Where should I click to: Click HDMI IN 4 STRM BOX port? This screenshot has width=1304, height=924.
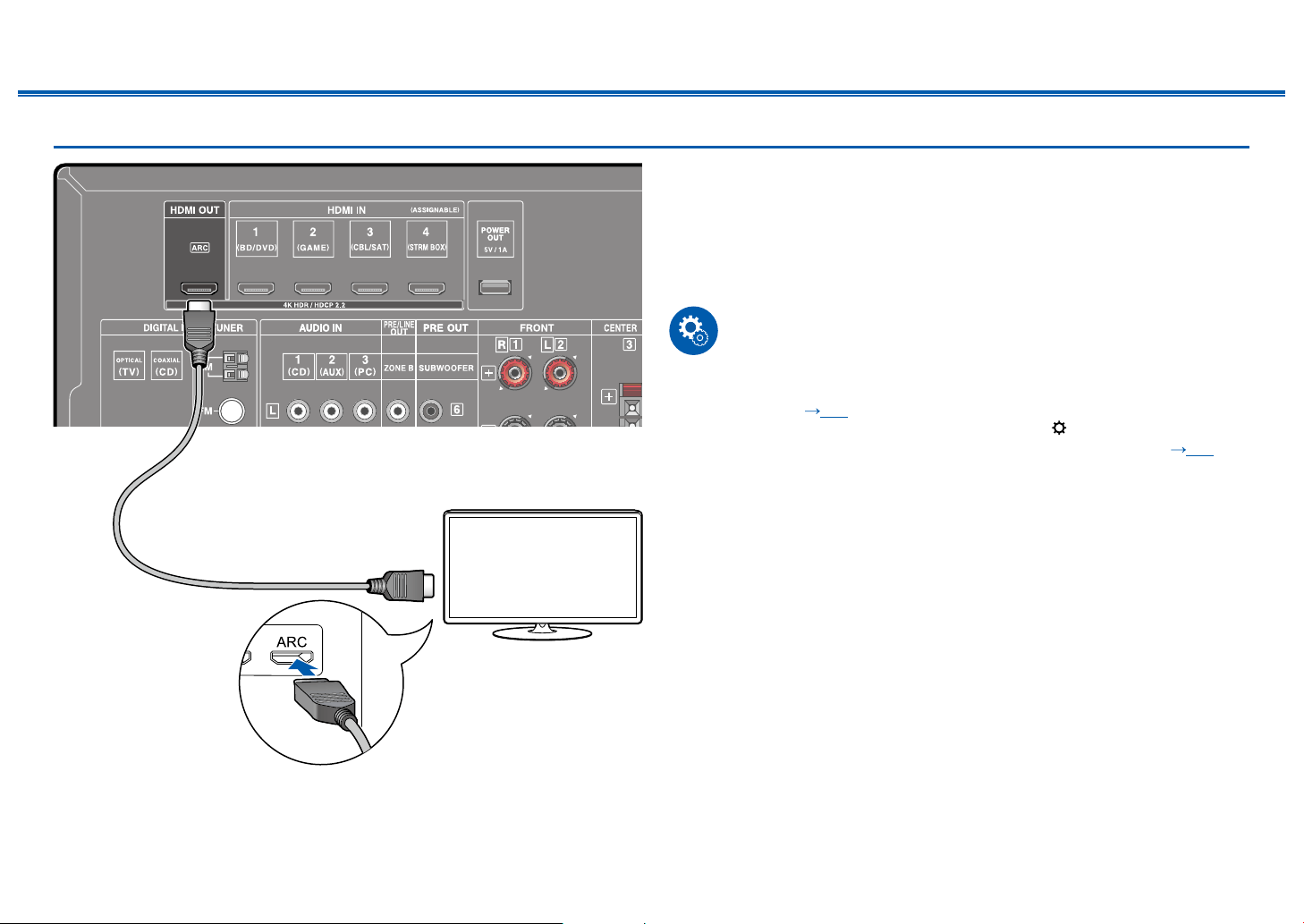point(427,289)
